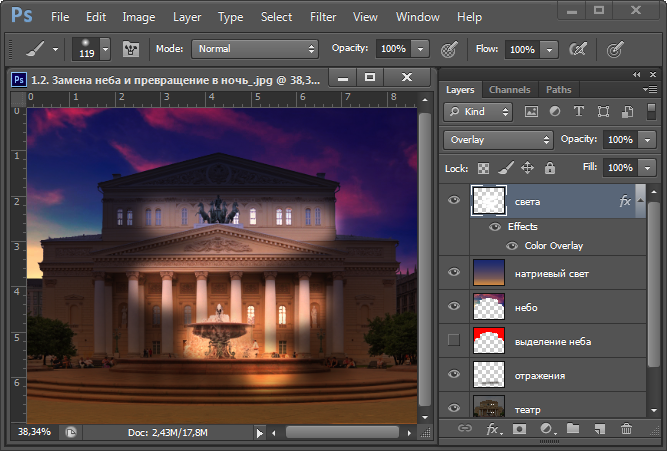This screenshot has width=667, height=451.
Task: Show the выделение неба layer
Action: pos(454,340)
